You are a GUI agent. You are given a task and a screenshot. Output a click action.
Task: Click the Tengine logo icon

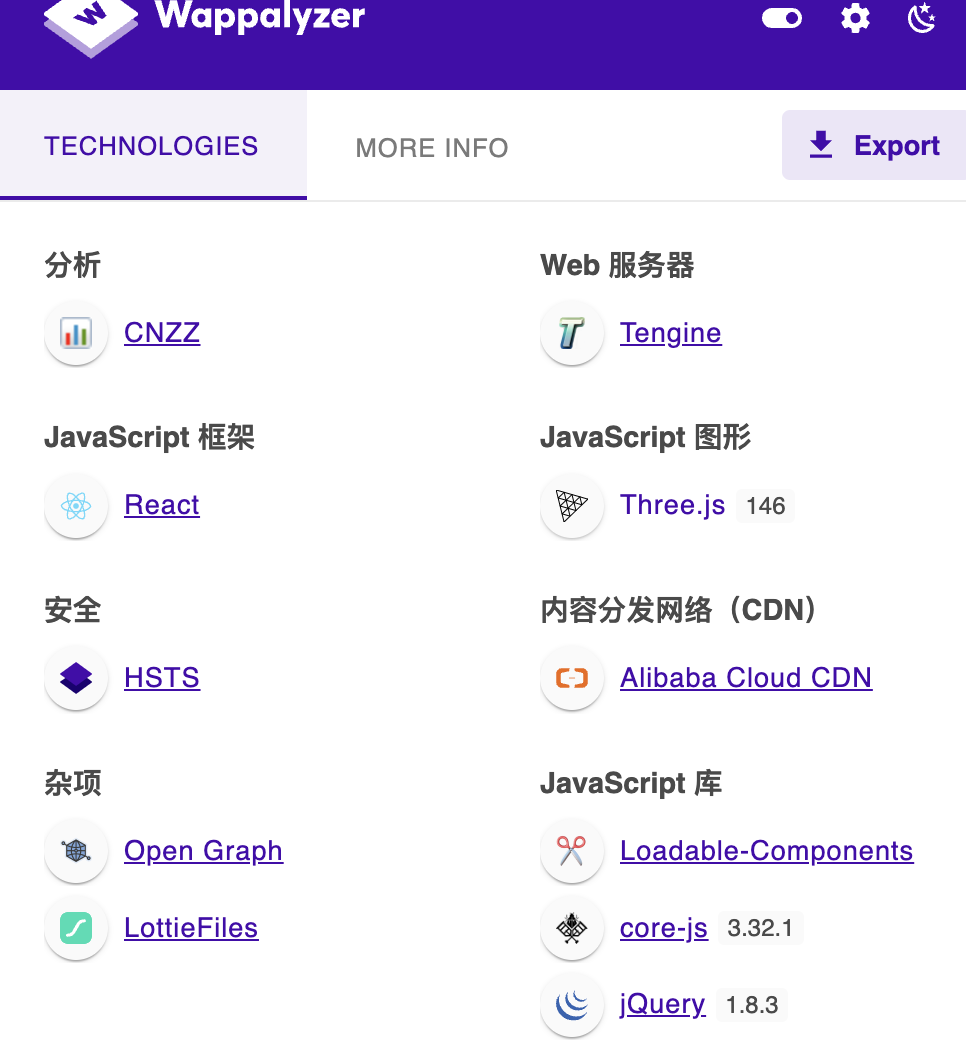[572, 333]
